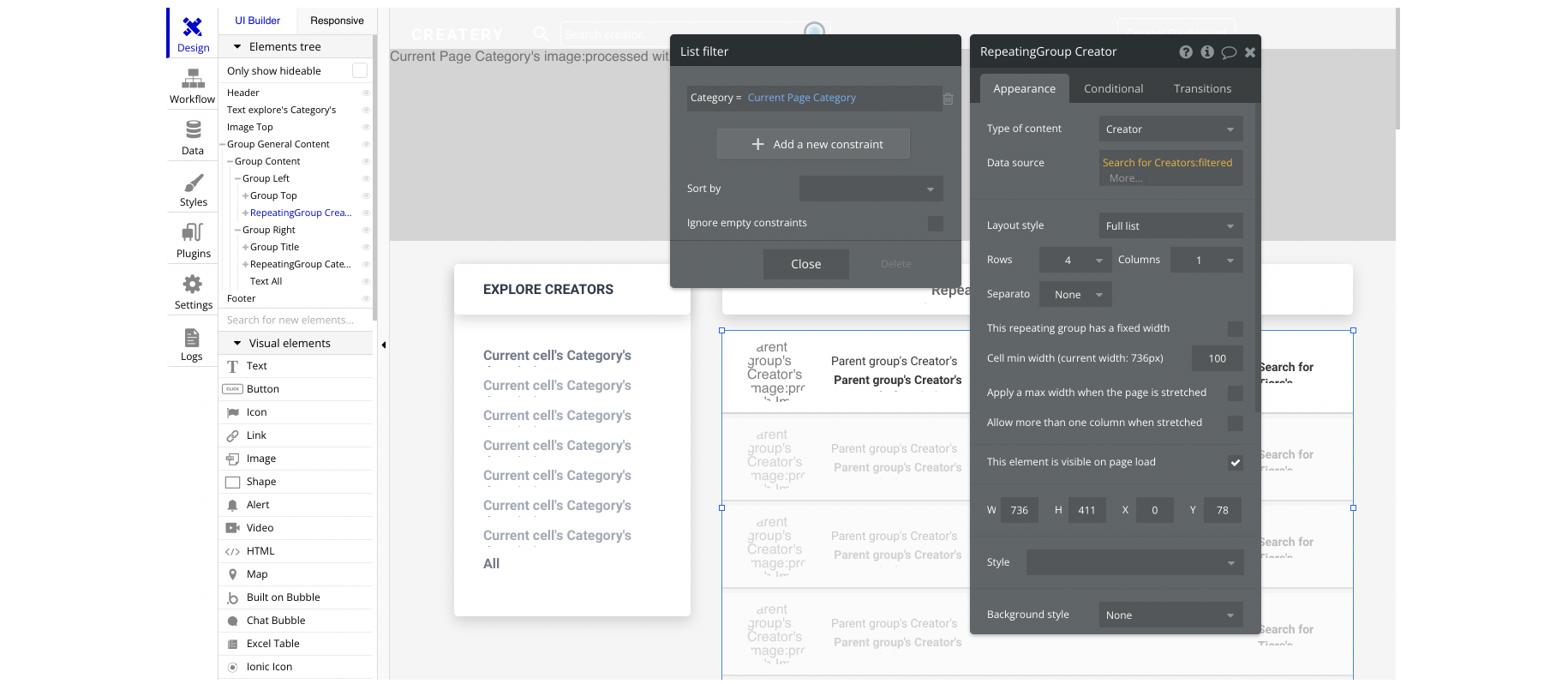
Task: Close the List filter popup
Action: [805, 264]
